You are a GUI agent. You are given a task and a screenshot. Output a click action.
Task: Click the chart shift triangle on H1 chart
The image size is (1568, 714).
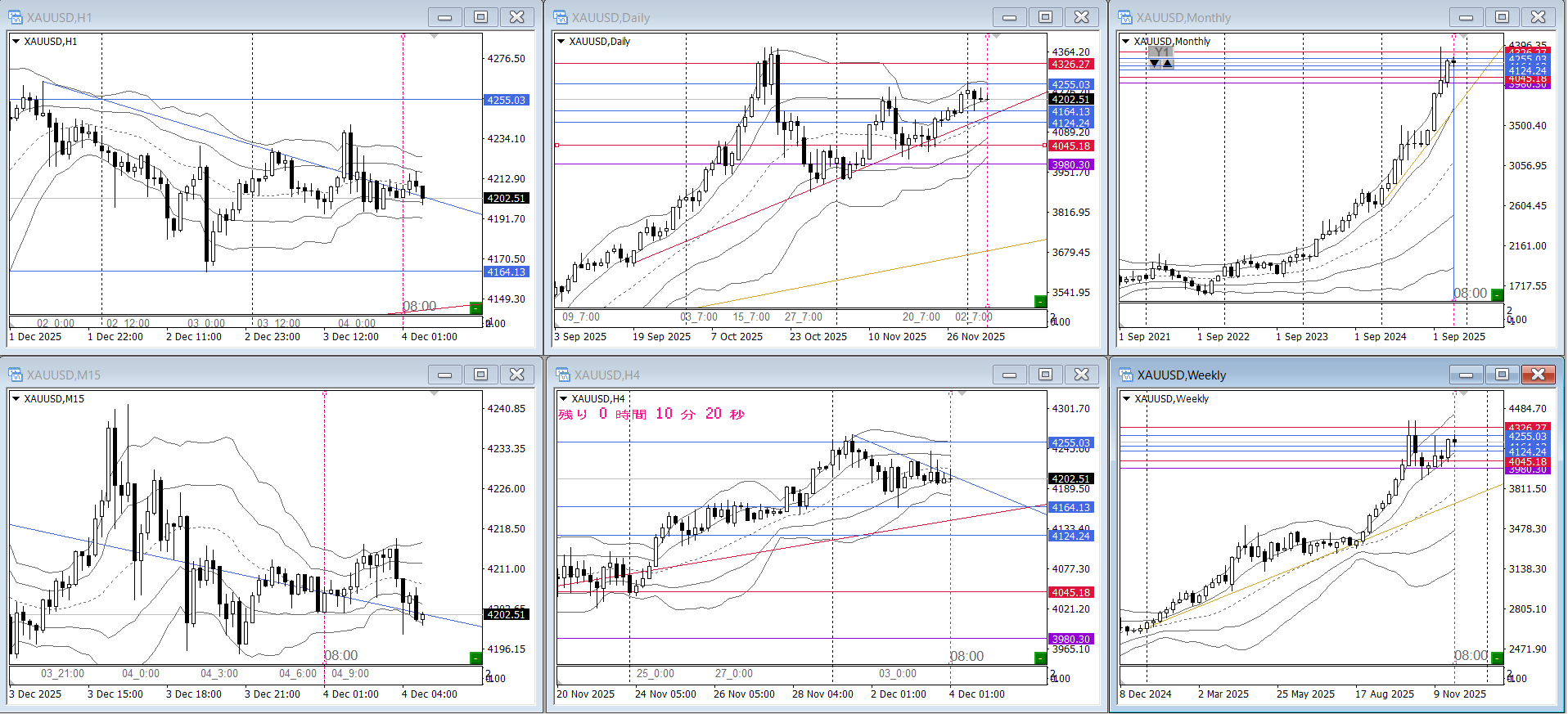tap(434, 37)
